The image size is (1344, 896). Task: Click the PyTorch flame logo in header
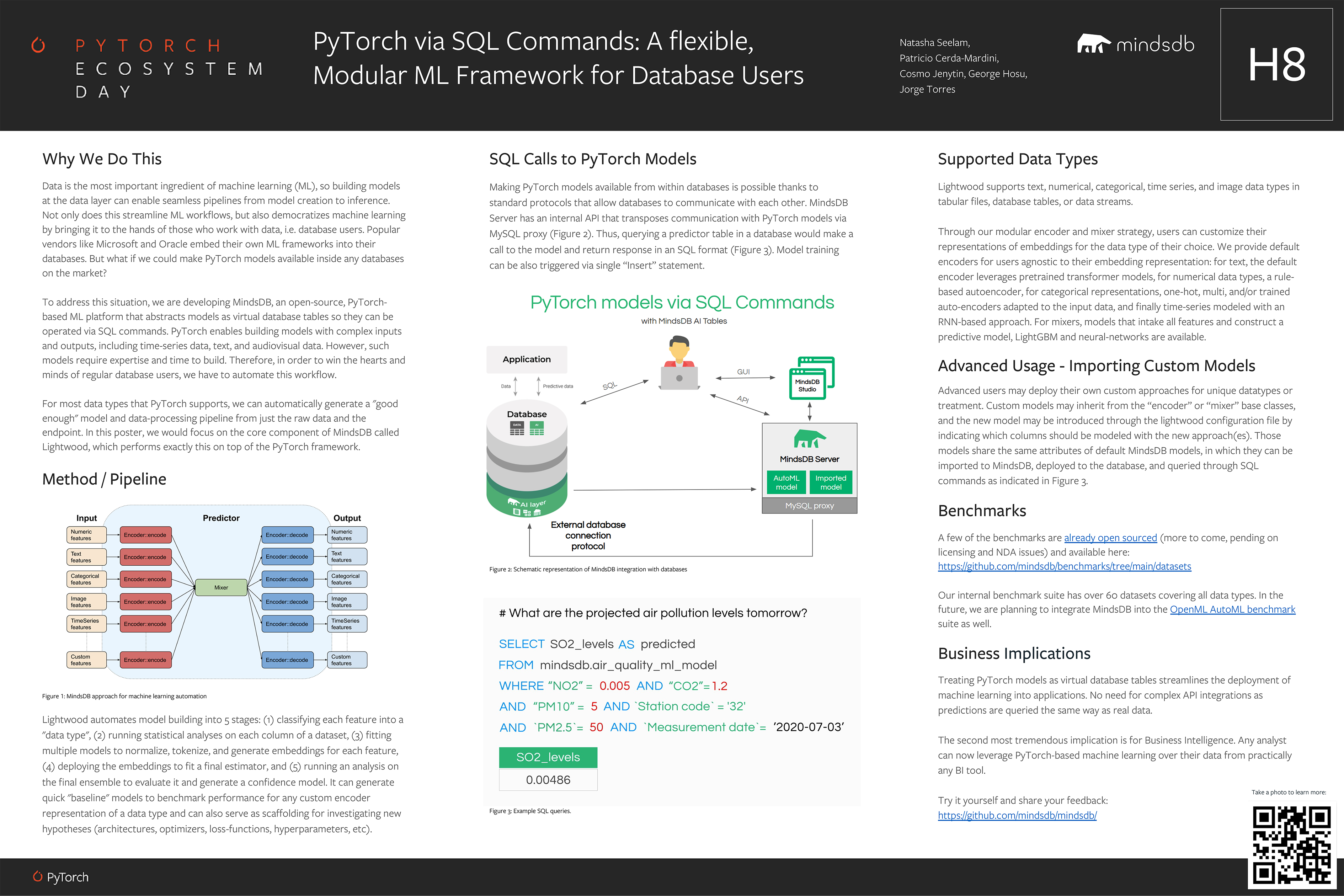click(38, 45)
